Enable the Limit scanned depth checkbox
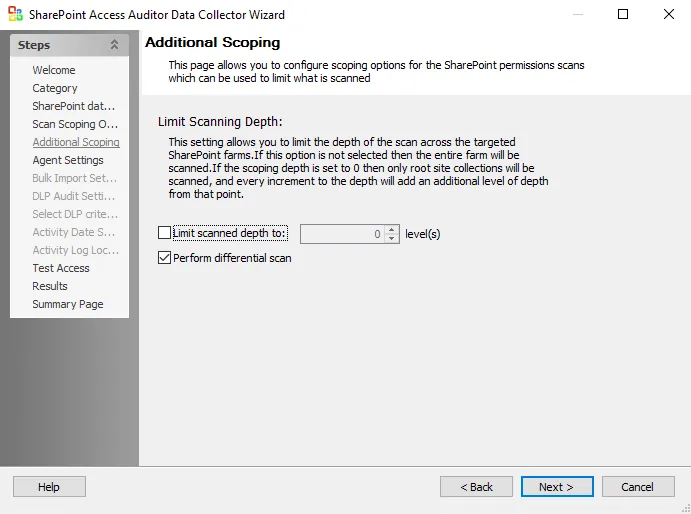Image resolution: width=691 pixels, height=514 pixels. pos(164,233)
